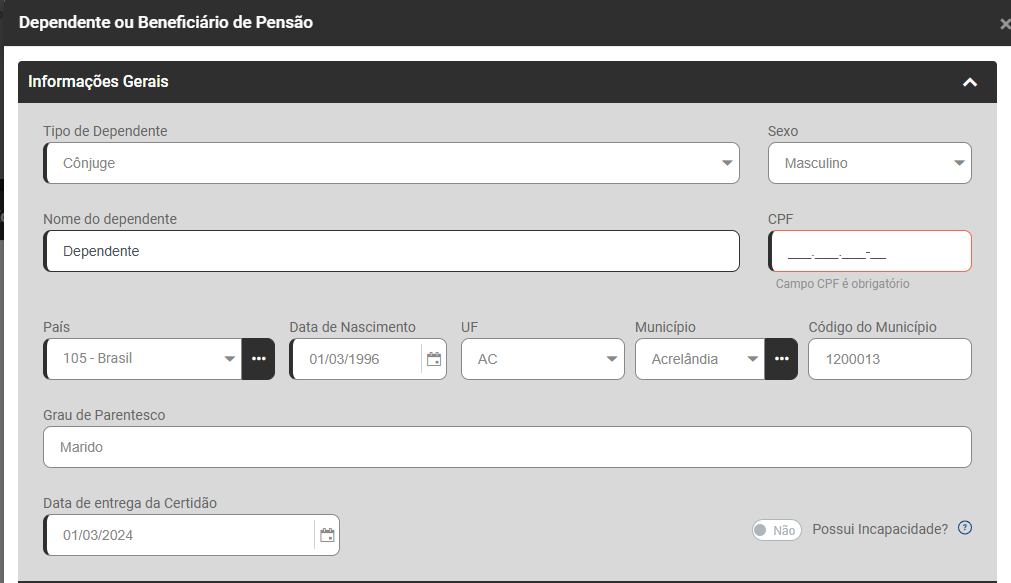Collapse the Informações Gerais section
Viewport: 1011px width, 583px height.
click(969, 82)
